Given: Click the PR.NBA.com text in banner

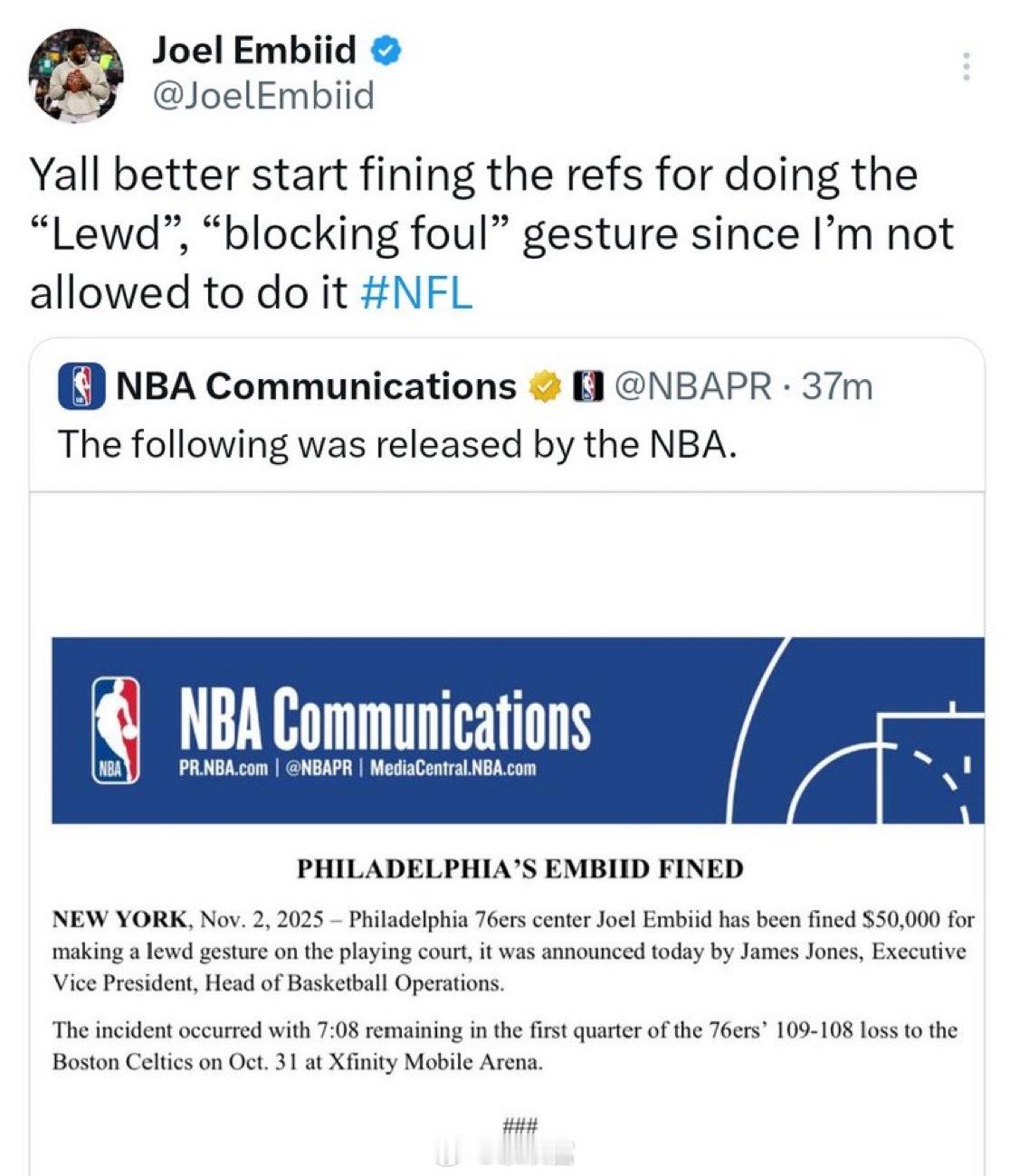Looking at the screenshot, I should click(x=224, y=769).
